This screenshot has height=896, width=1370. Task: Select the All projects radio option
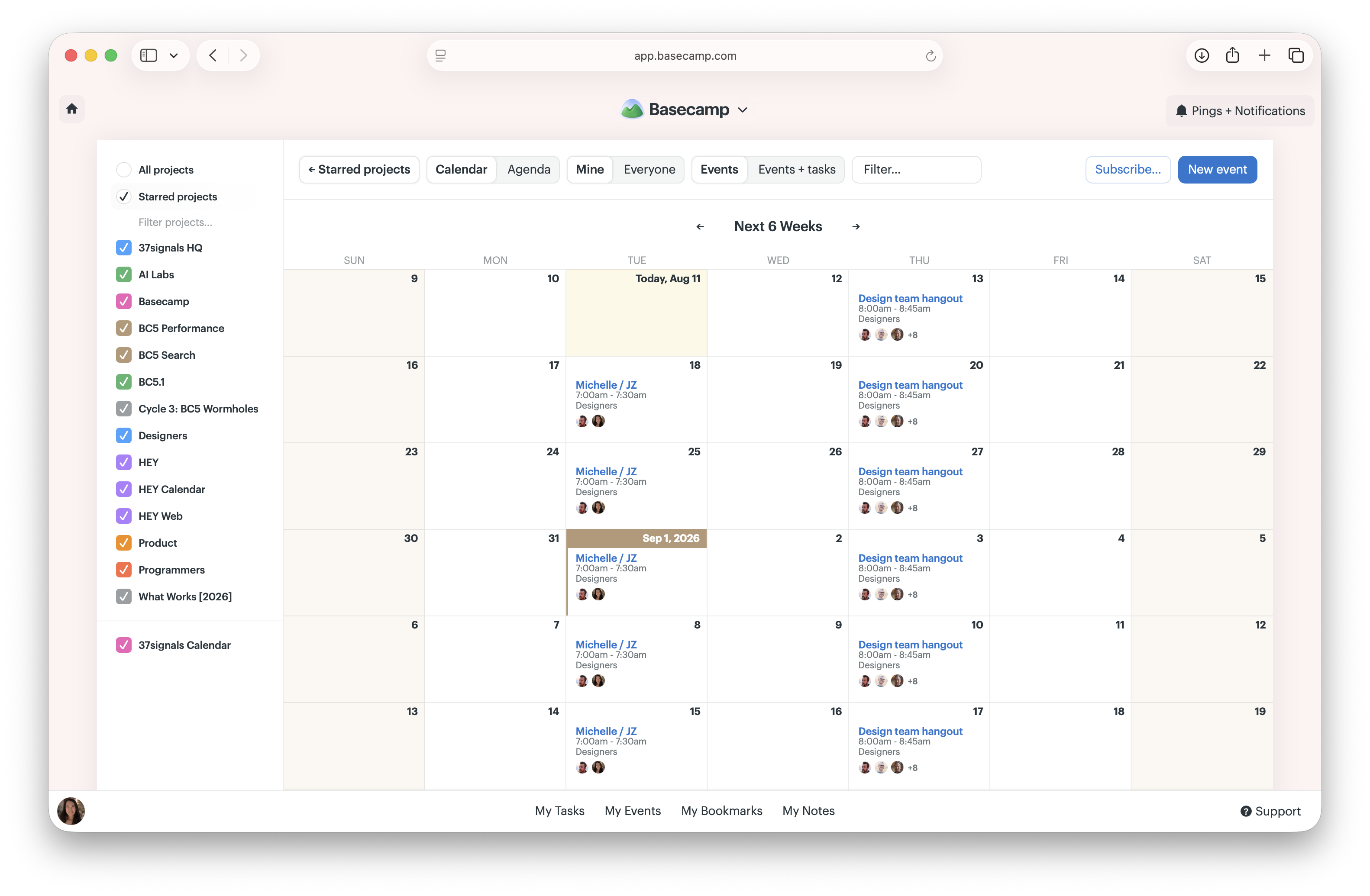[x=124, y=170]
